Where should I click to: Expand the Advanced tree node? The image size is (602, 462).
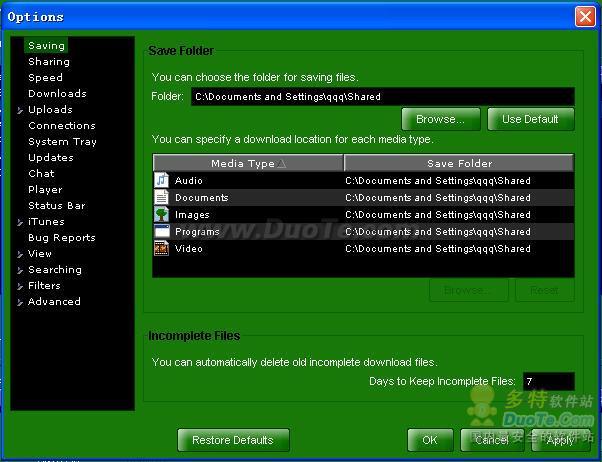click(x=20, y=303)
